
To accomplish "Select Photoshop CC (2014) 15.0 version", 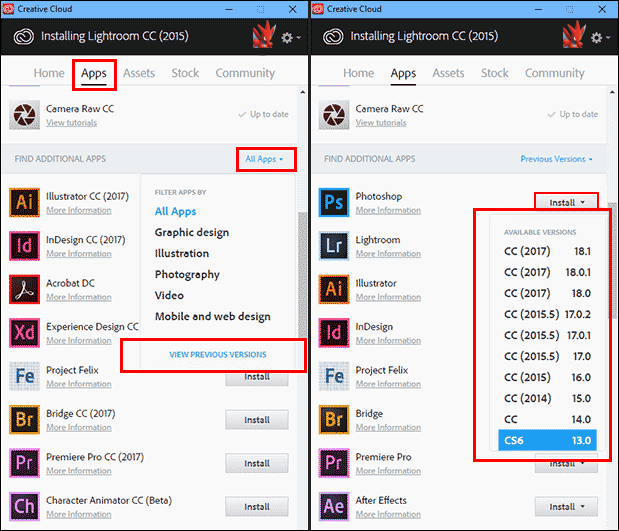I will (547, 398).
